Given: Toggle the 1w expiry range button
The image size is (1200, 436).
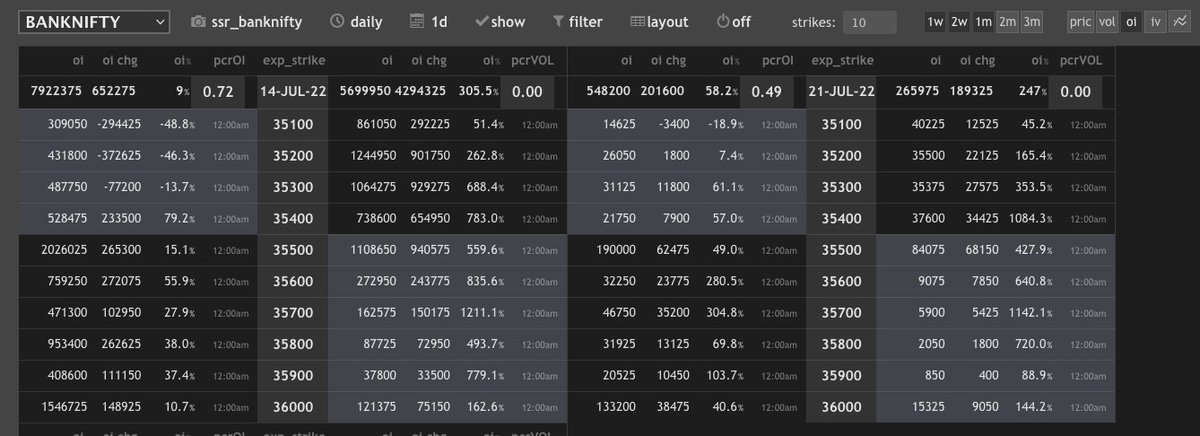Looking at the screenshot, I should click(x=935, y=22).
